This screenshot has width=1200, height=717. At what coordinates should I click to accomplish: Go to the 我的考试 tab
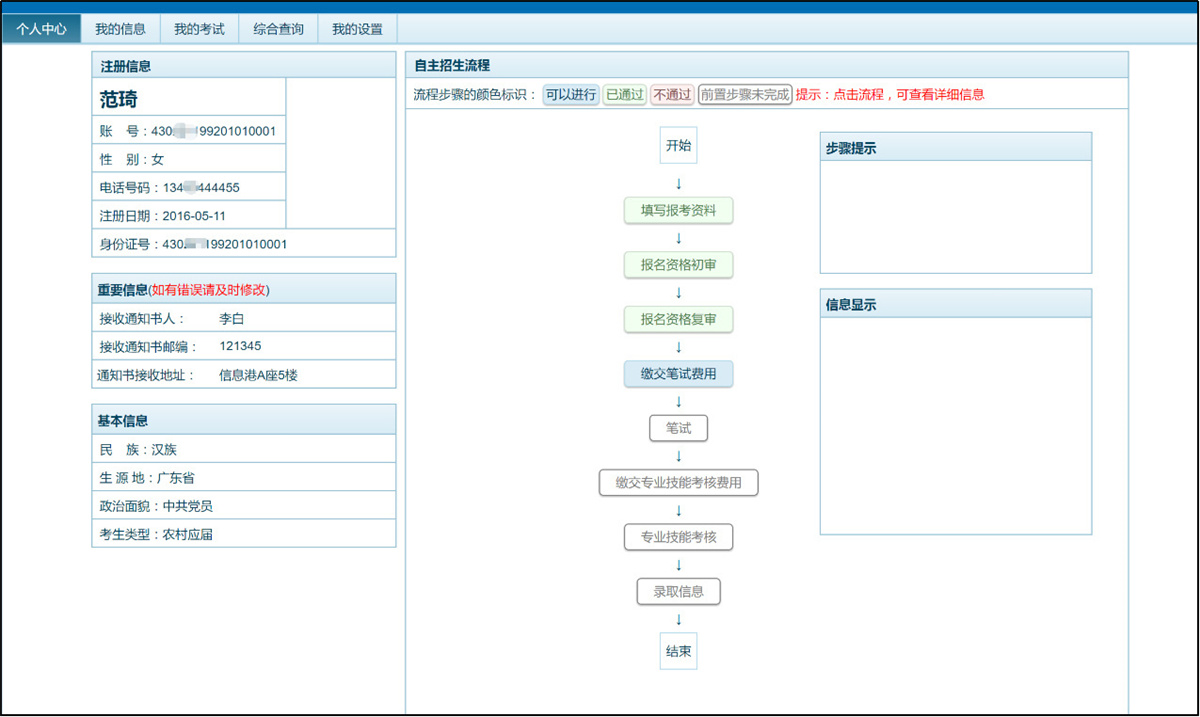pyautogui.click(x=199, y=29)
